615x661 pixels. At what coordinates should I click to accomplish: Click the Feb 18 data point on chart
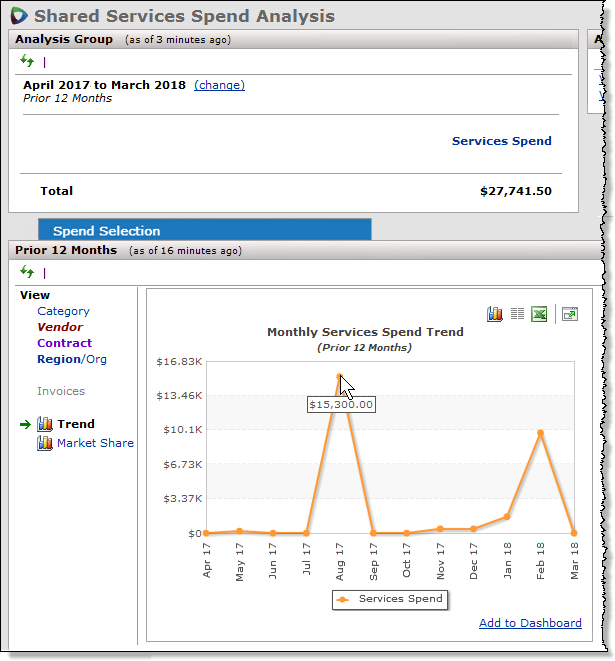click(x=540, y=433)
